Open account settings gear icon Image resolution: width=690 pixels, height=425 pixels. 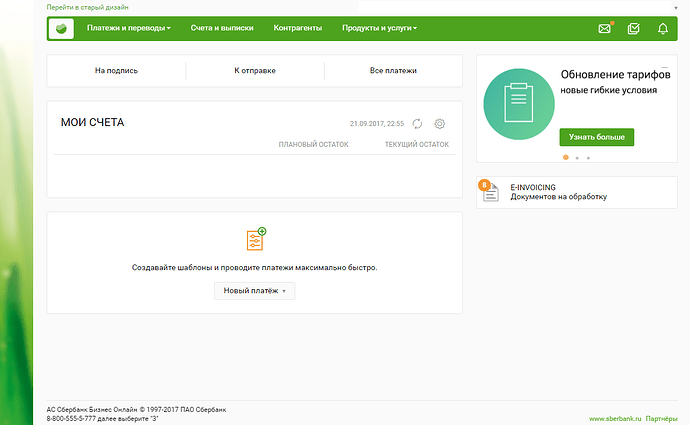point(439,124)
